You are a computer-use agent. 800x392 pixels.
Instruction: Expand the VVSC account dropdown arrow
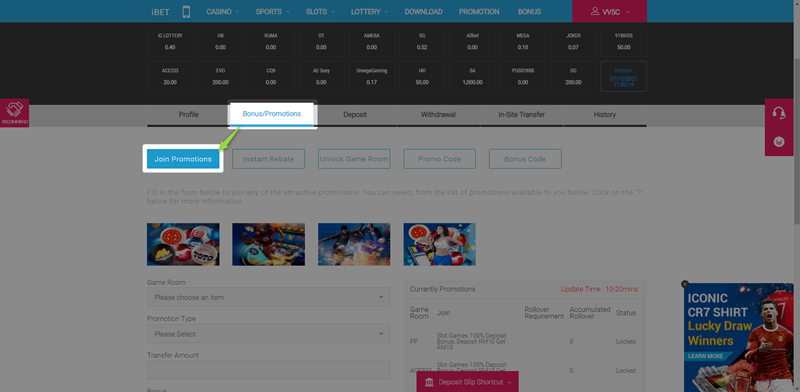(x=628, y=12)
